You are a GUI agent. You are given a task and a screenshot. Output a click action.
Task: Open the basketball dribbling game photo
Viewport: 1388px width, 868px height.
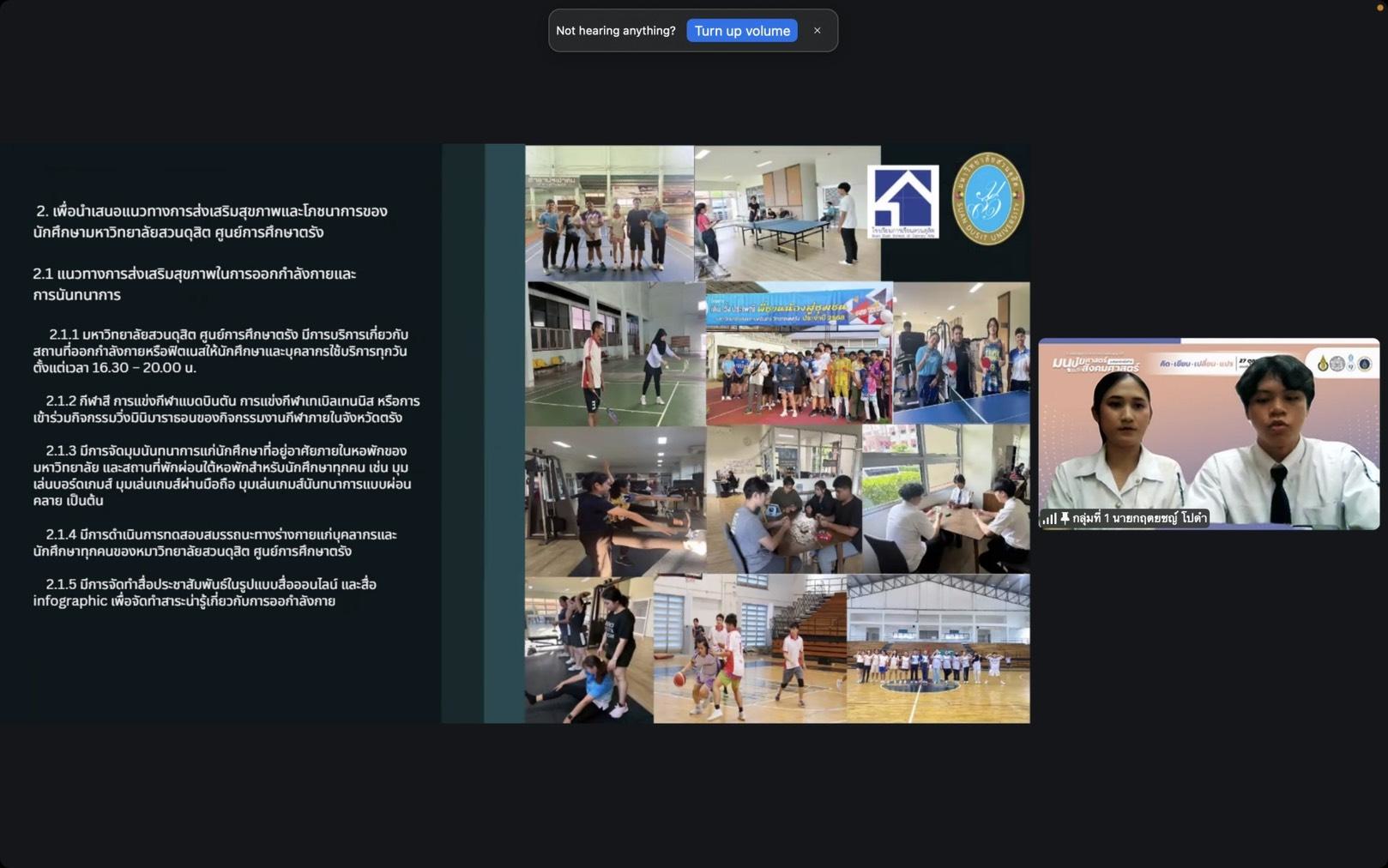click(749, 648)
